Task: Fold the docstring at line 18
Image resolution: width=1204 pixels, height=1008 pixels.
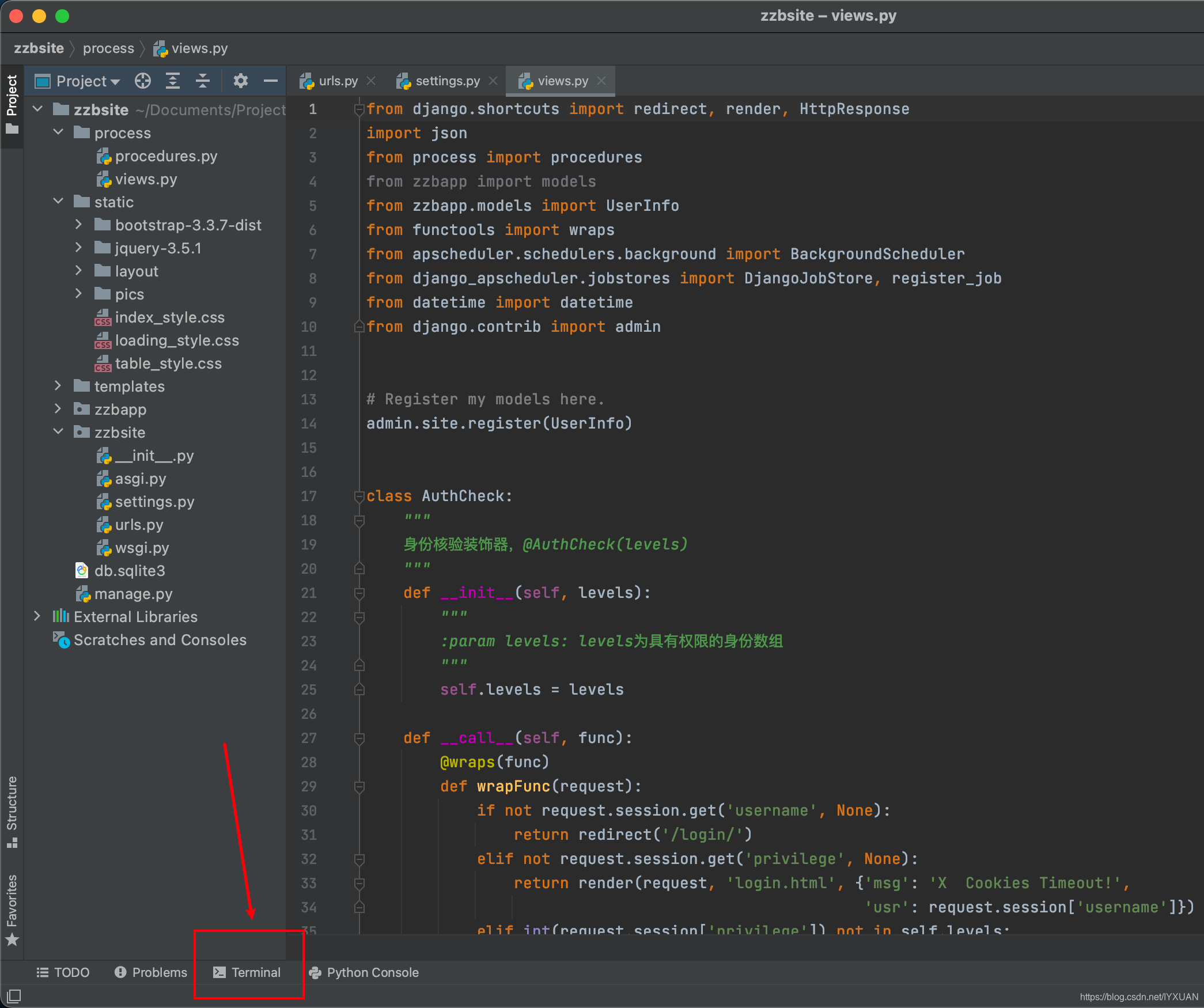Action: (x=359, y=520)
